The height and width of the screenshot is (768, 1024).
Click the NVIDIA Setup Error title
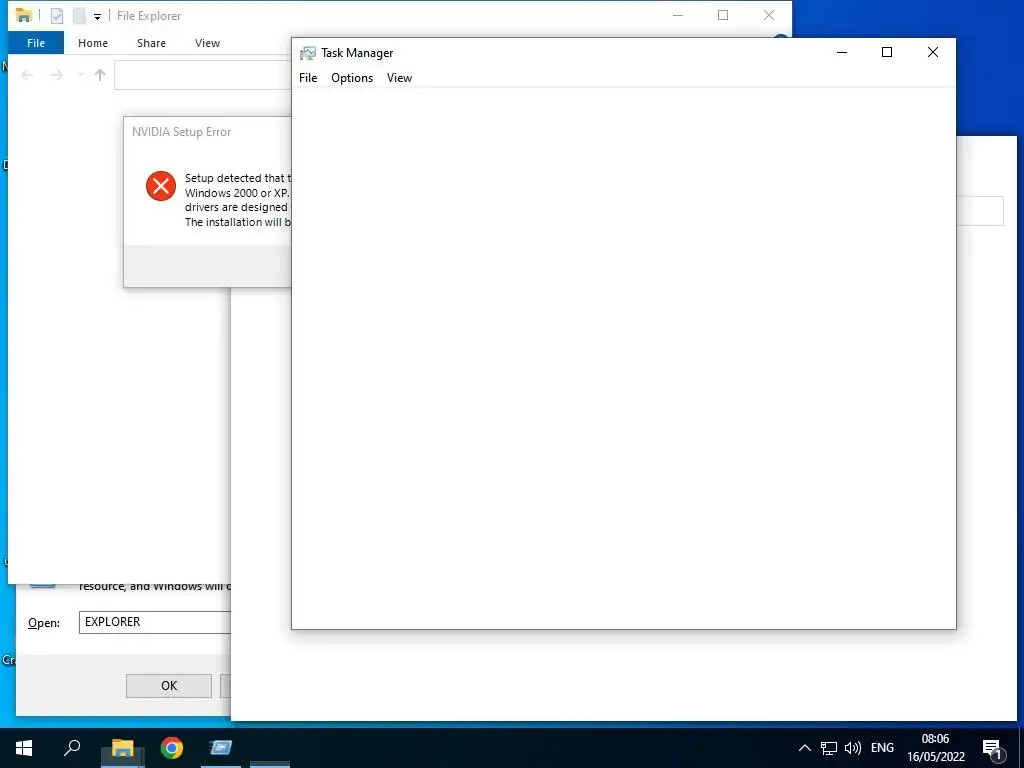pyautogui.click(x=182, y=132)
